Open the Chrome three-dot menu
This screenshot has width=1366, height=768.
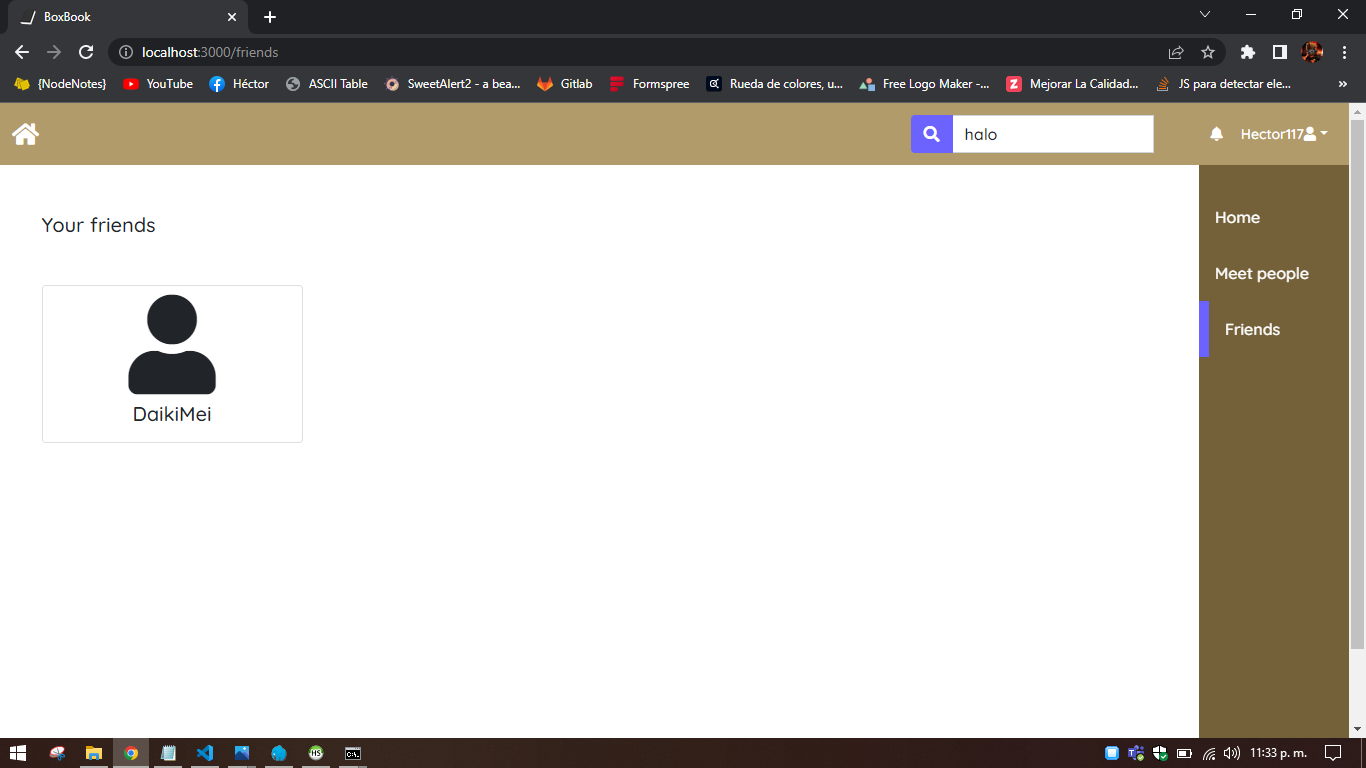[1343, 52]
